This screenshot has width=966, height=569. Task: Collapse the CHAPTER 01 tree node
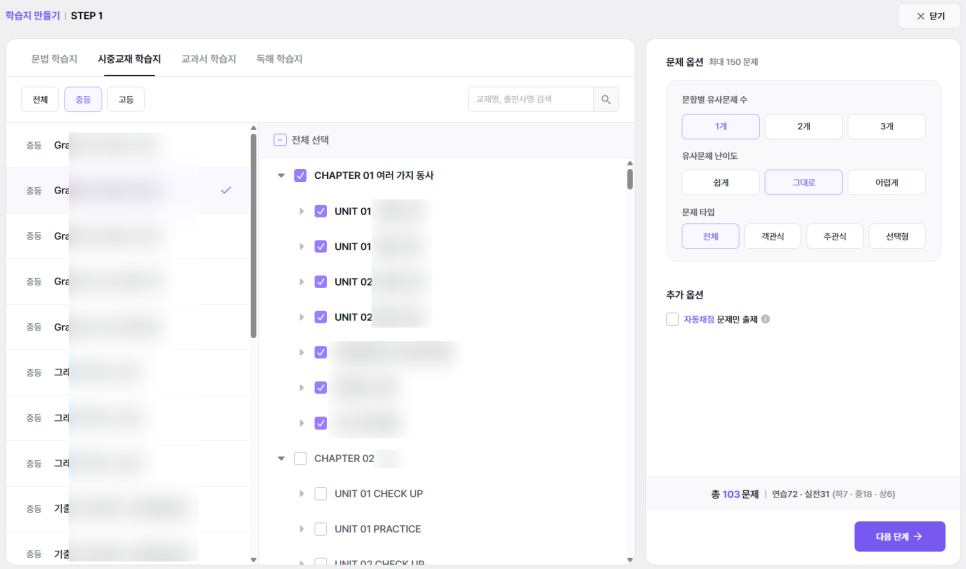281,176
